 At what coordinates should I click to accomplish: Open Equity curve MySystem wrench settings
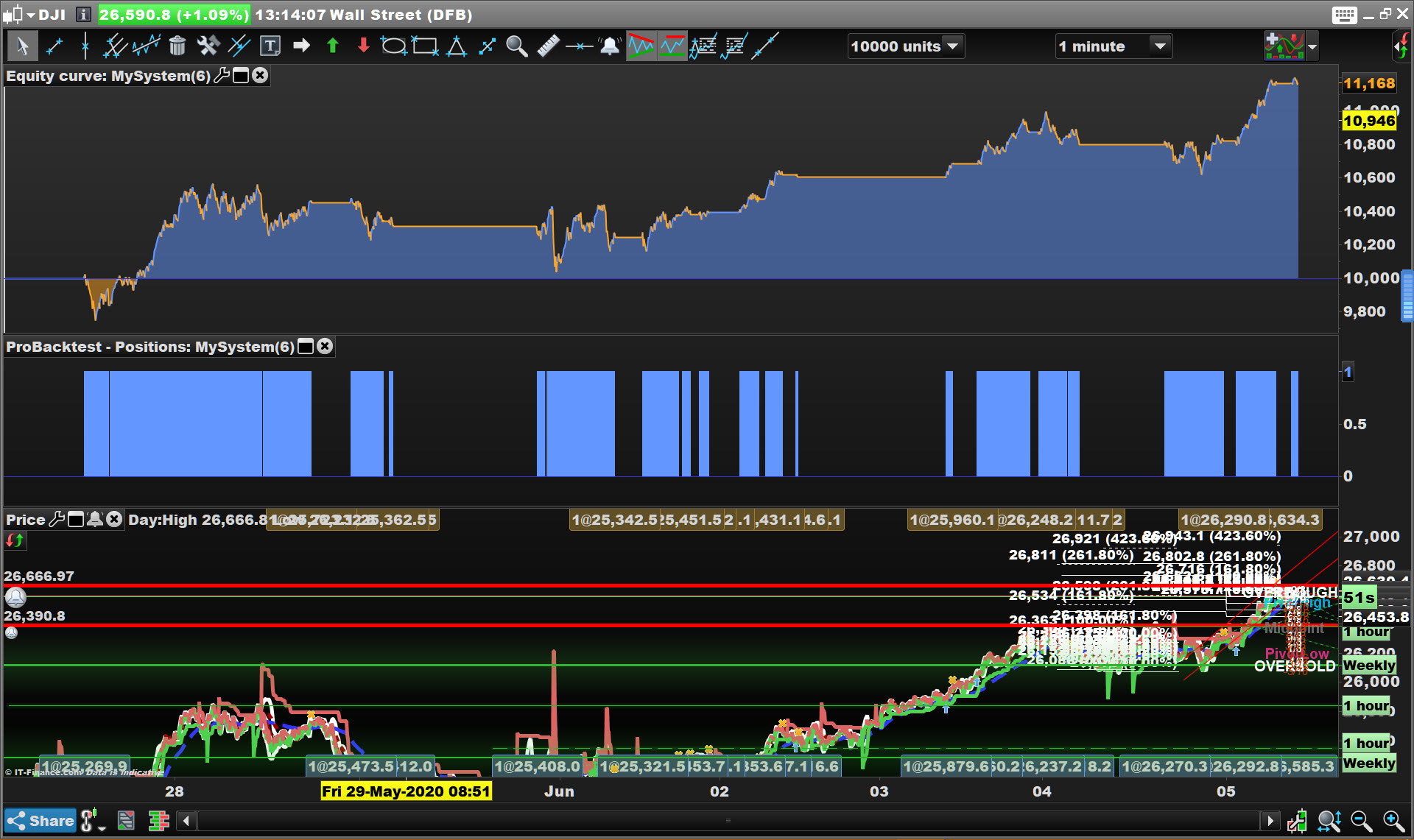(221, 76)
